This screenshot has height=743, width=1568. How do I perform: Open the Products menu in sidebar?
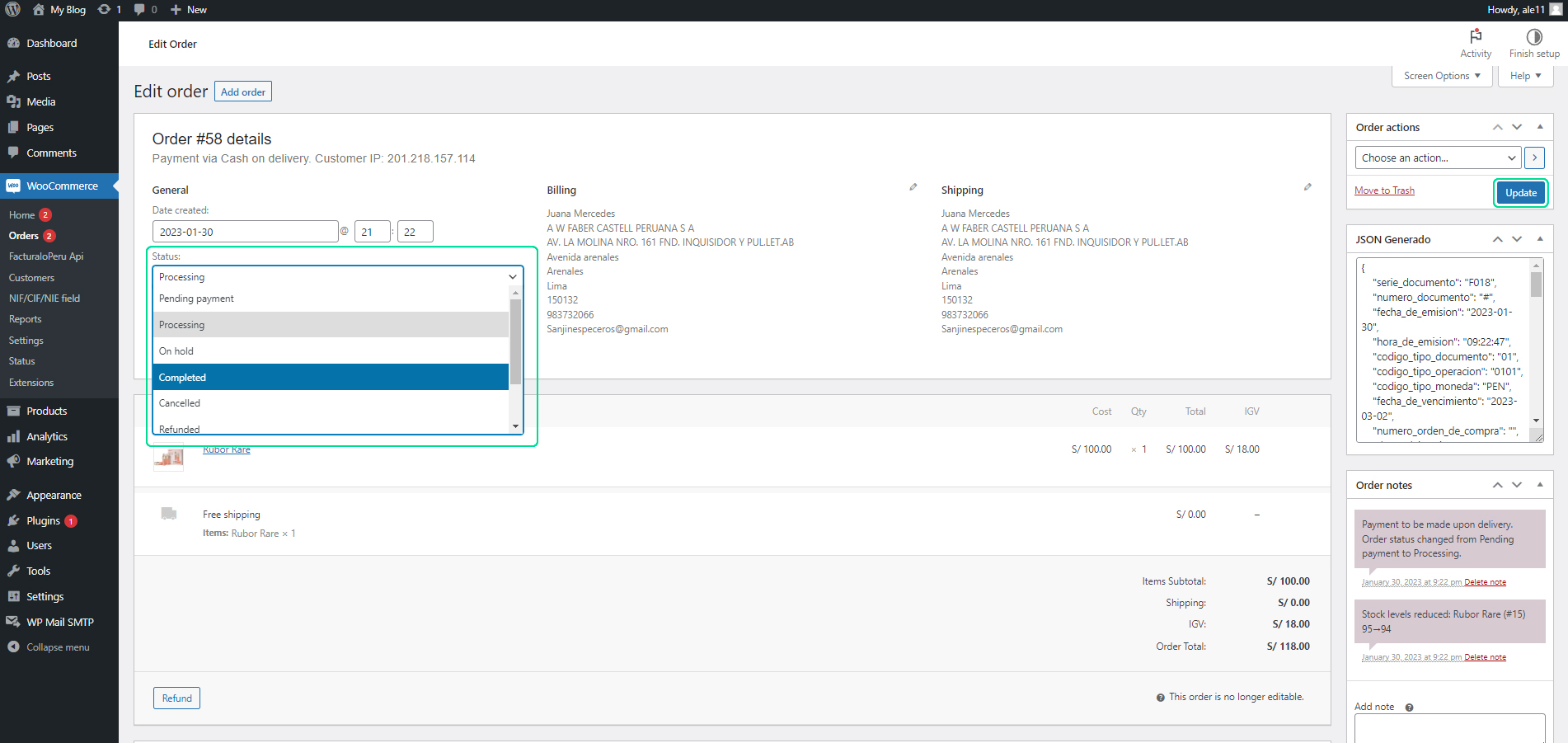[46, 411]
